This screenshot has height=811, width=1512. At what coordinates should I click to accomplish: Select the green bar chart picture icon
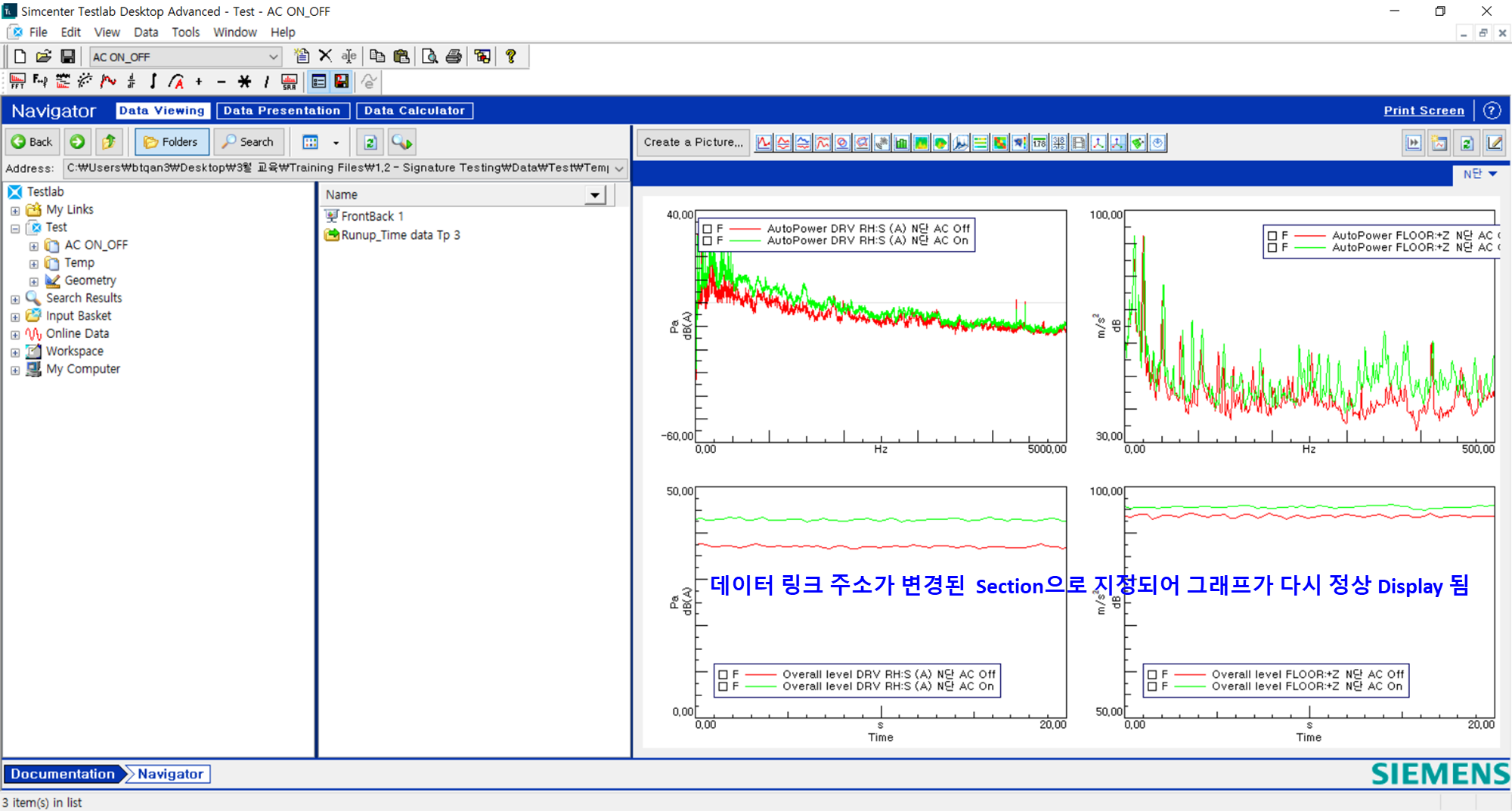[x=901, y=142]
